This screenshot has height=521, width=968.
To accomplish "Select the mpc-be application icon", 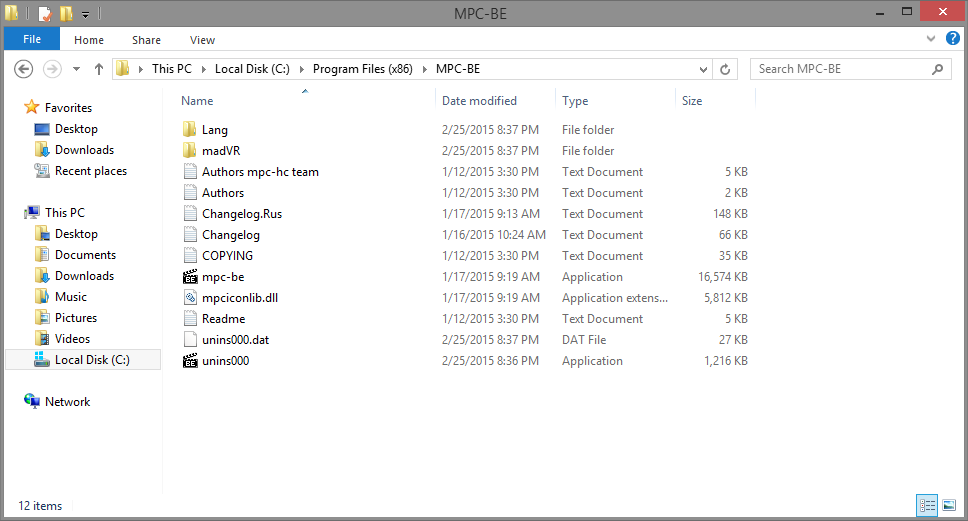I will [x=190, y=277].
